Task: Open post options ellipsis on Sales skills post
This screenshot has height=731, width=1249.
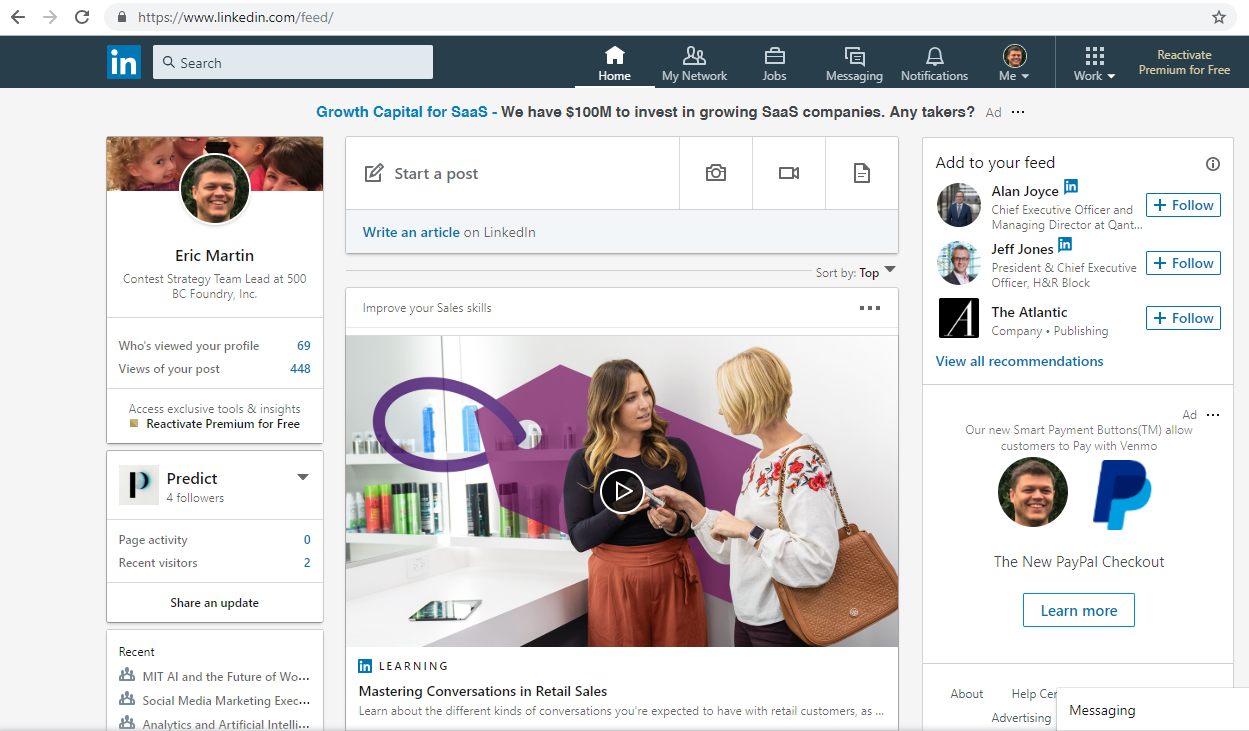Action: (870, 308)
